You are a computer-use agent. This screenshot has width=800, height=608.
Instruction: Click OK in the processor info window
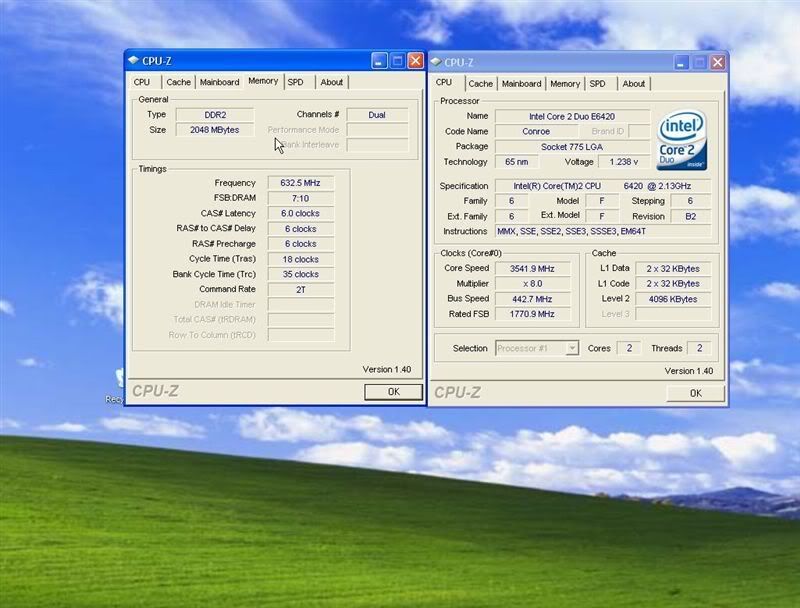(x=695, y=393)
